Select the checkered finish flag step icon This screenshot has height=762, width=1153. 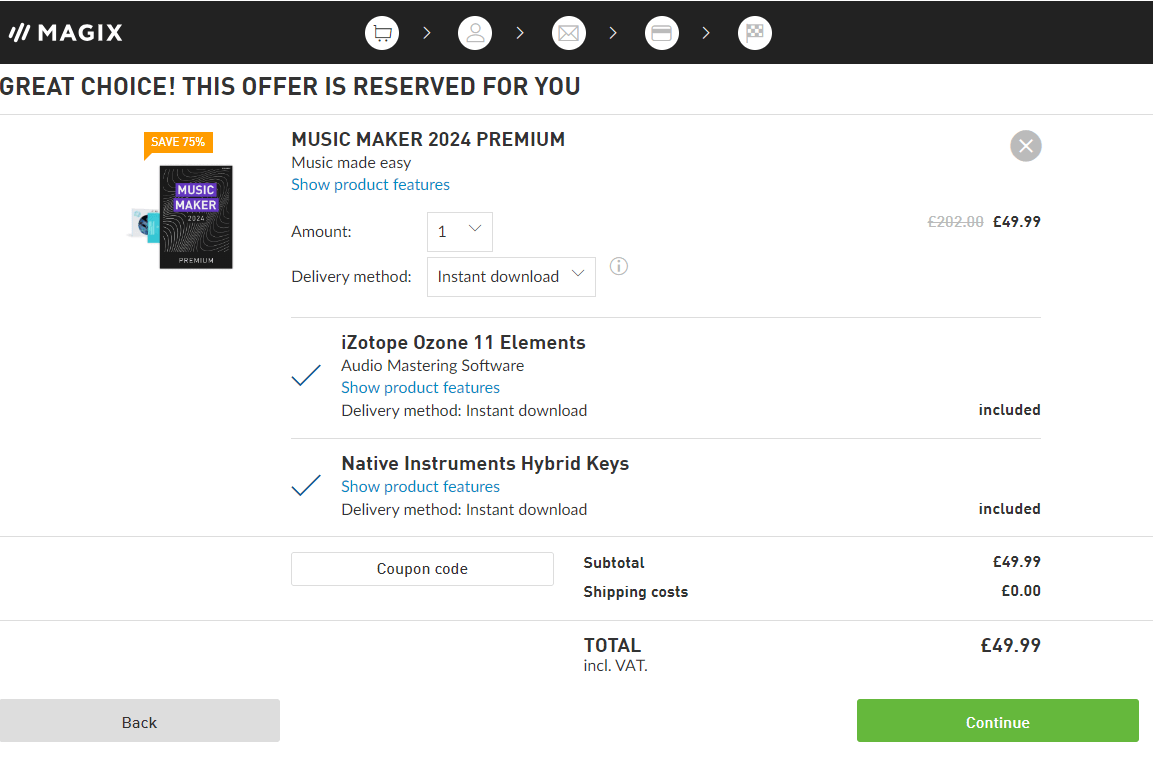pyautogui.click(x=754, y=33)
